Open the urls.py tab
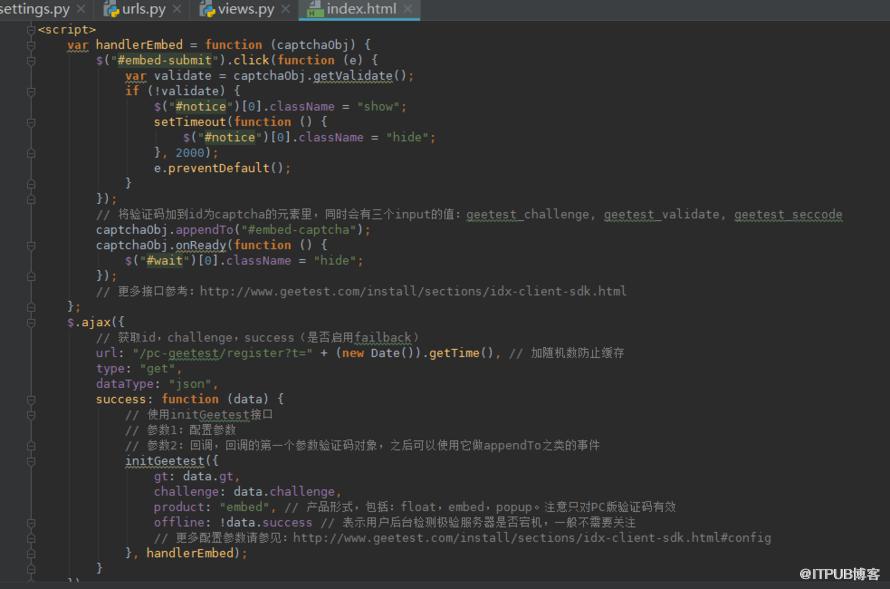 [144, 9]
